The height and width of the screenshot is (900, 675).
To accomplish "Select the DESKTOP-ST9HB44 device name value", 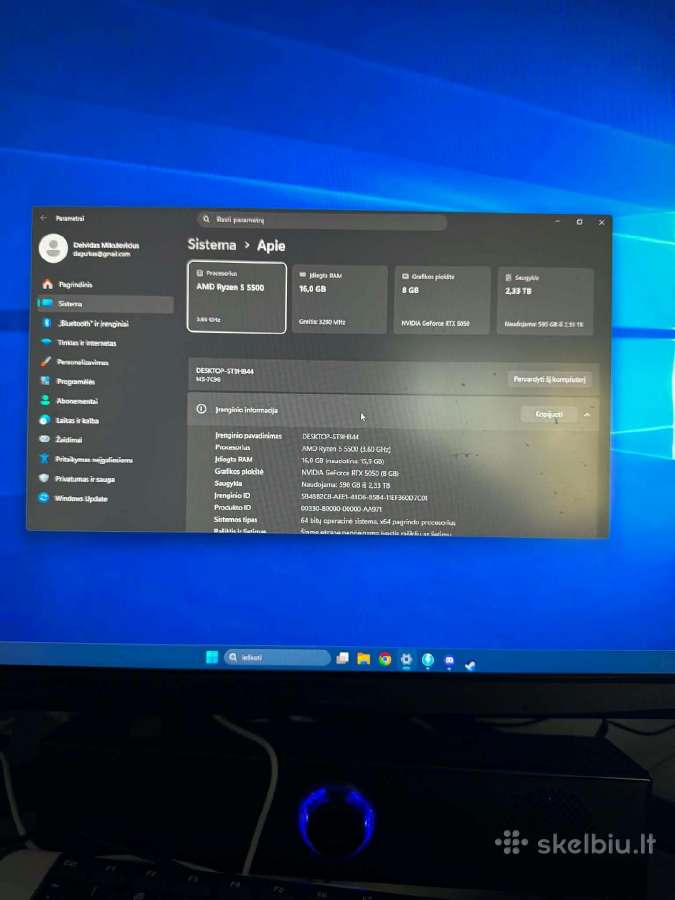I will pos(330,437).
